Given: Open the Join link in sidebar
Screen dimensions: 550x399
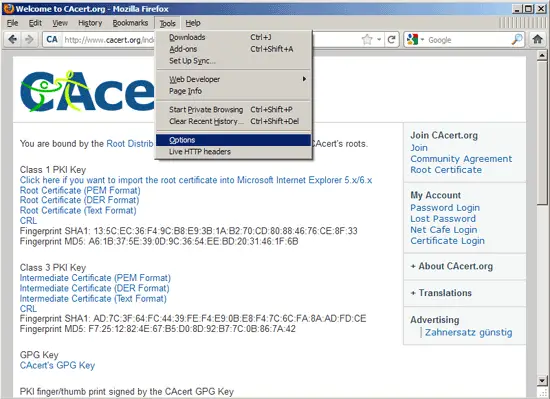Looking at the screenshot, I should click(419, 148).
